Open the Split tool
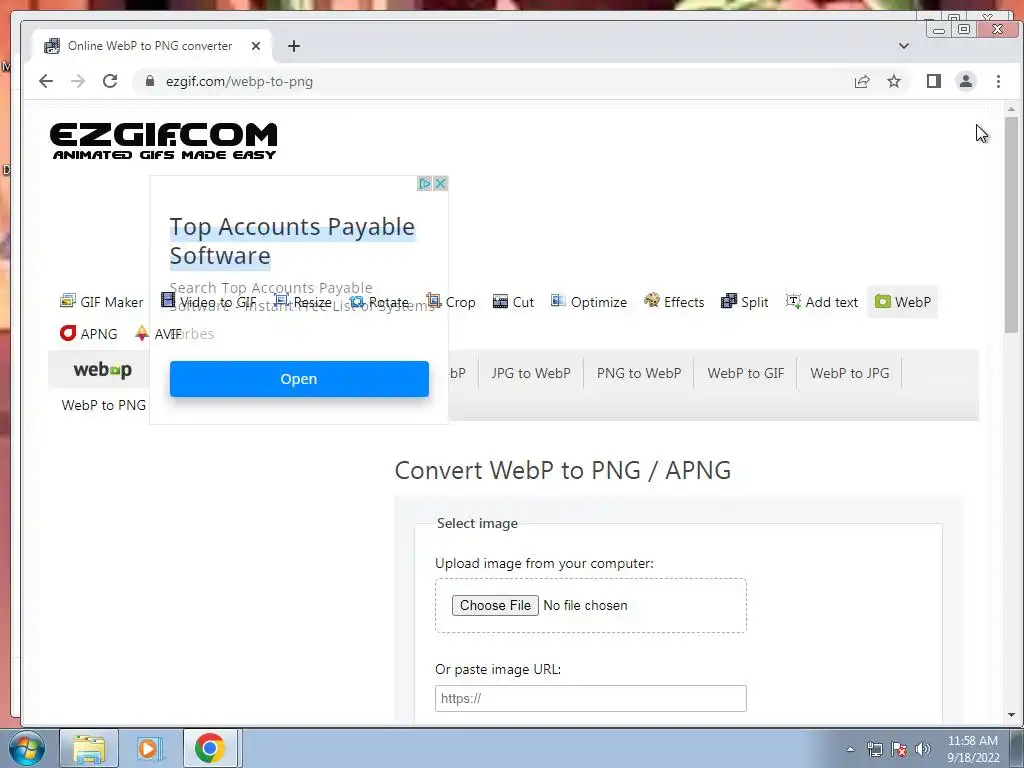The width and height of the screenshot is (1024, 768). (744, 302)
